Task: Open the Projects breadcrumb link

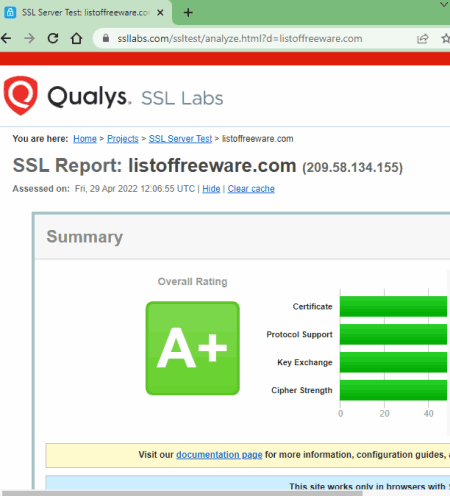Action: pos(123,139)
